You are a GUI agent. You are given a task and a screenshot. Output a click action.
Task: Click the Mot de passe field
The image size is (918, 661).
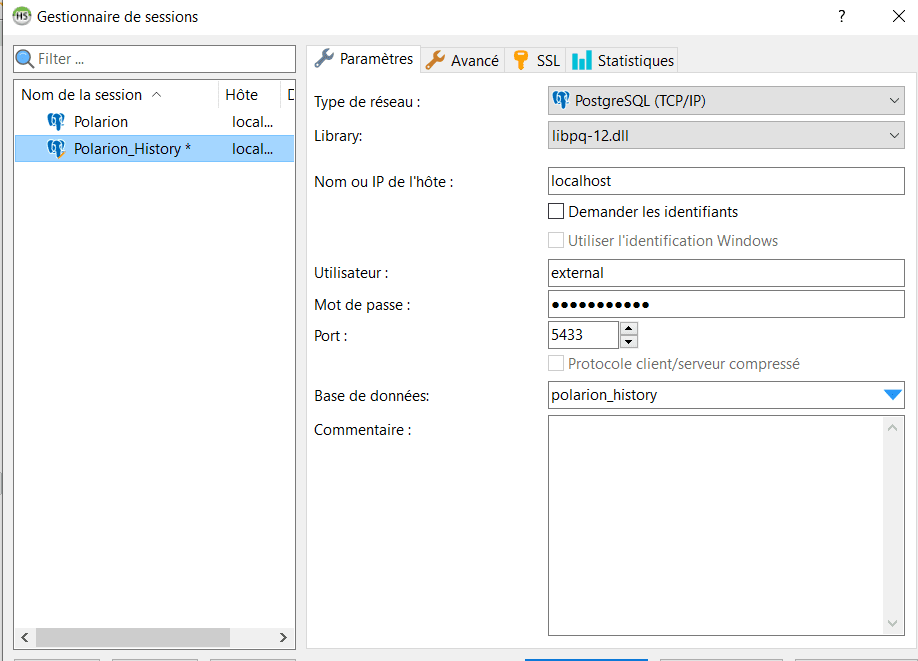coord(726,304)
